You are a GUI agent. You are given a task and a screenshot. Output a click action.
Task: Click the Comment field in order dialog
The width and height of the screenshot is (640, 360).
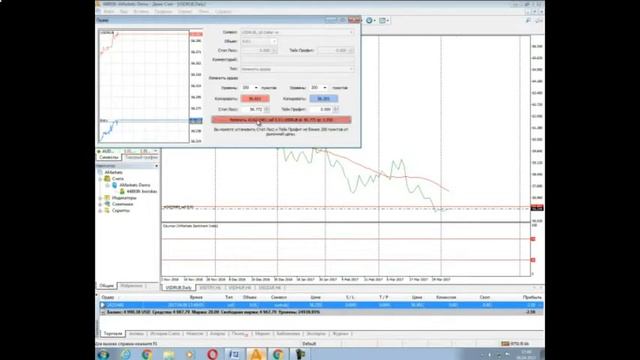pos(298,60)
